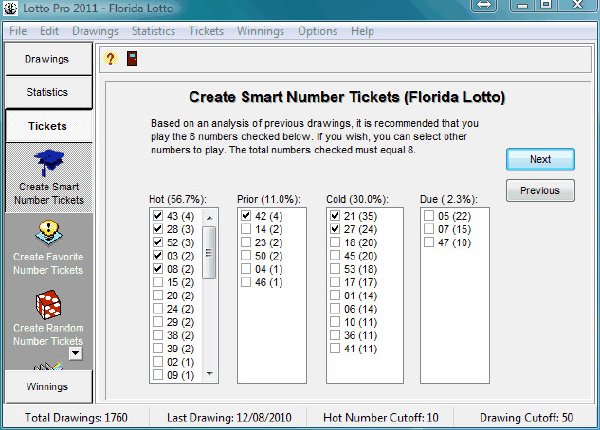600x430 pixels.
Task: Open the Drawings menu
Action: click(x=95, y=31)
